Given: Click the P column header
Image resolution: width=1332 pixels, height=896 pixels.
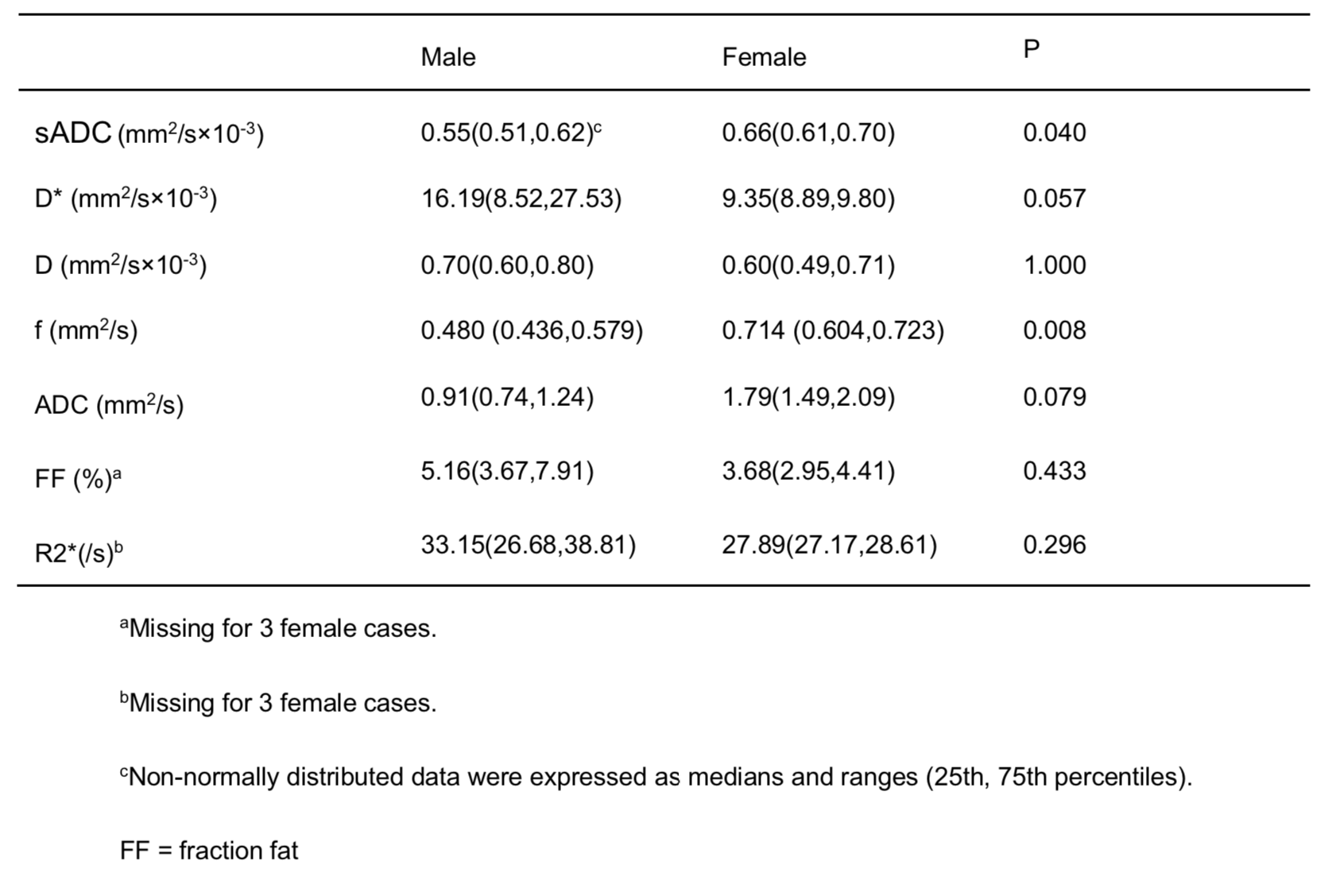Looking at the screenshot, I should [x=1031, y=49].
